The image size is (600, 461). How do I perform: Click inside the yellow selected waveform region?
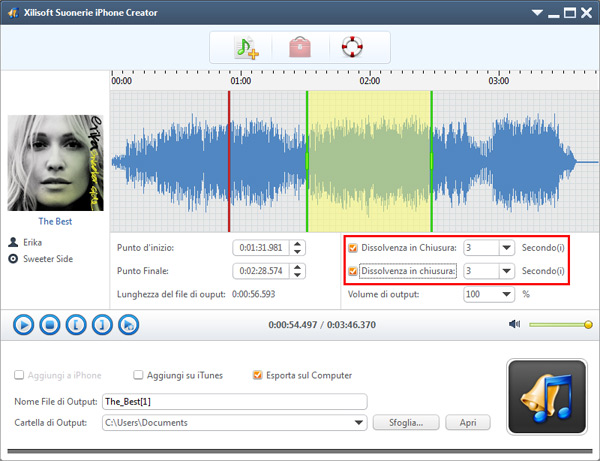[369, 161]
